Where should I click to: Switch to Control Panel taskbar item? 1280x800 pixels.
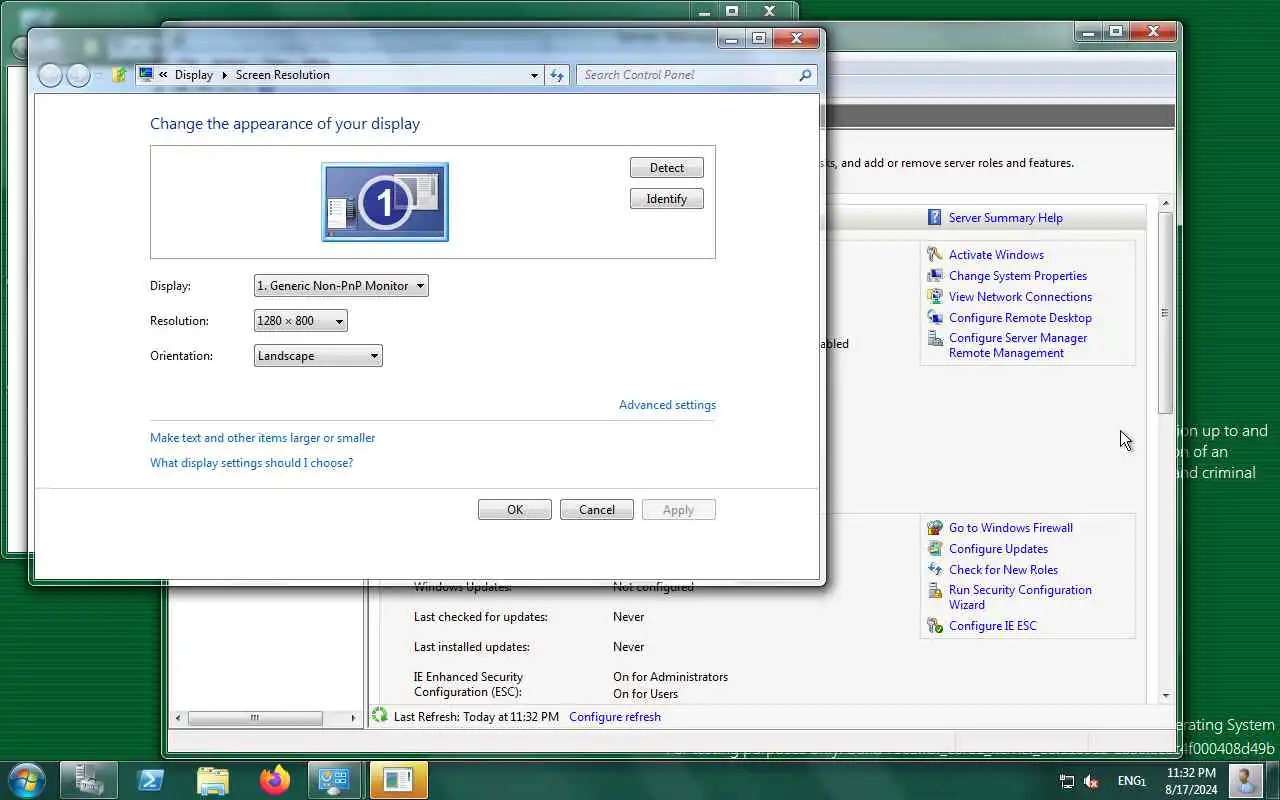click(336, 780)
